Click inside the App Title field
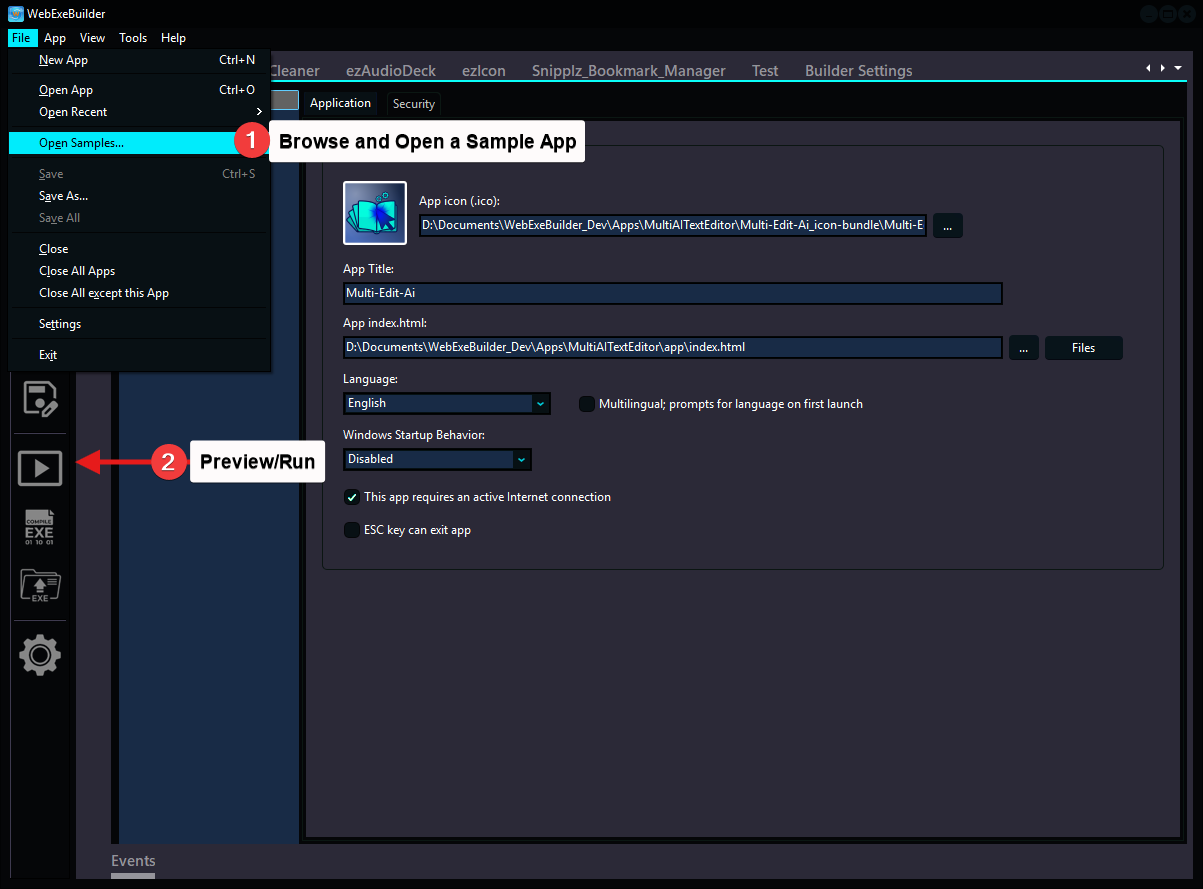The image size is (1203, 889). [670, 293]
